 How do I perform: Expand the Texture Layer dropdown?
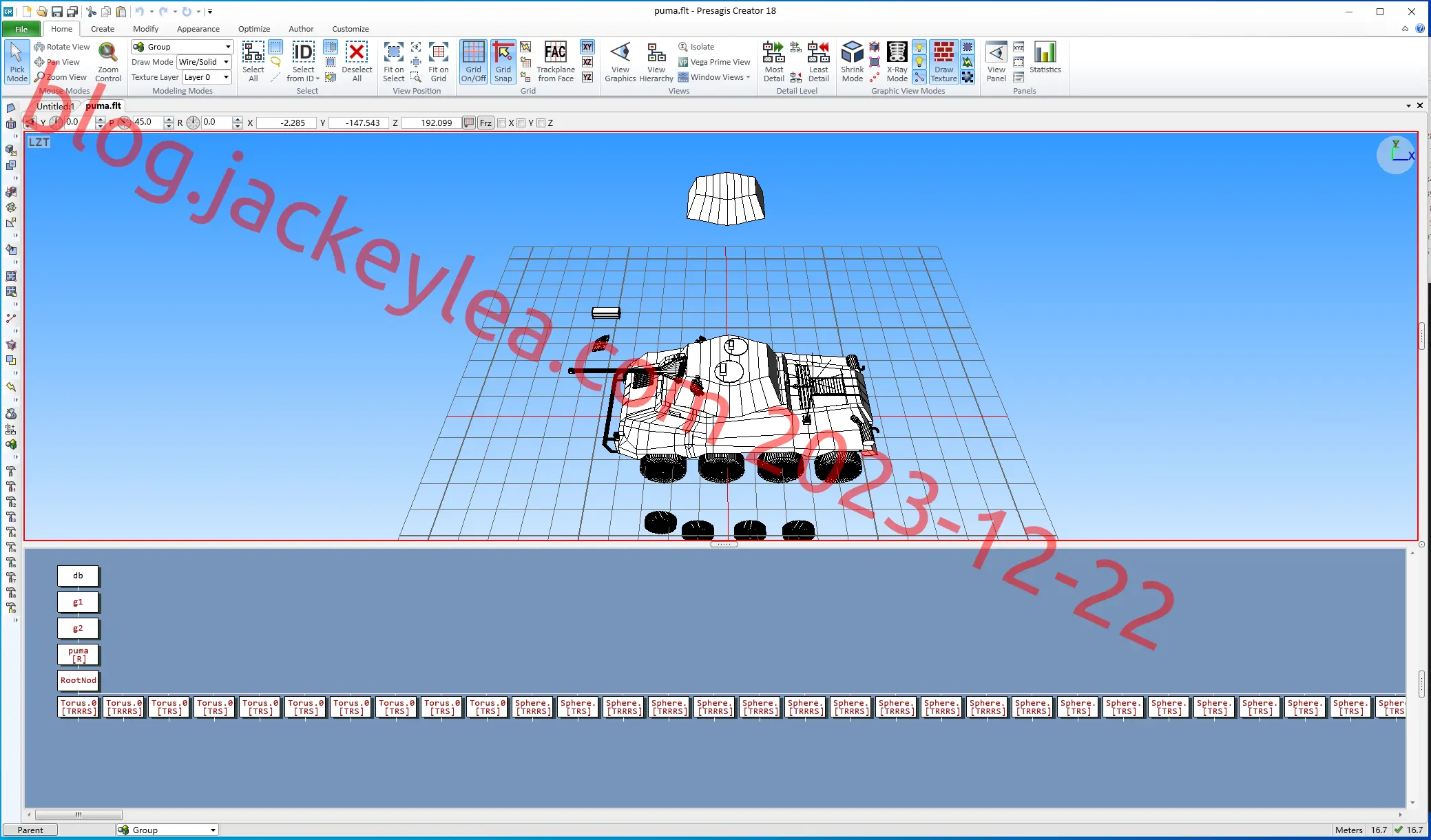click(207, 77)
